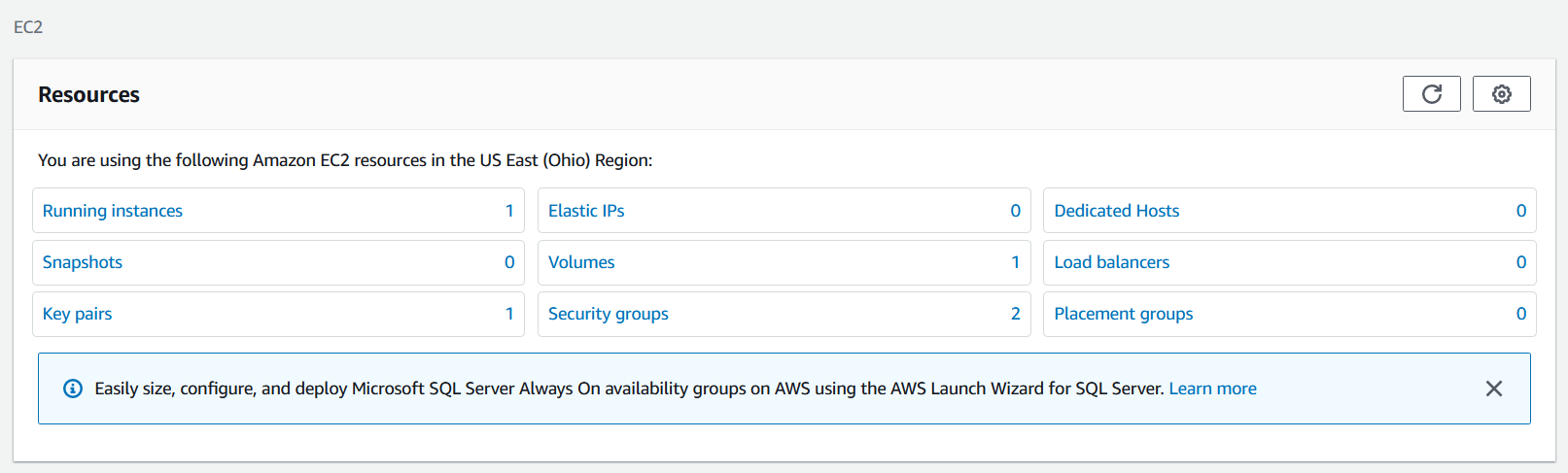Open the Load balancers link
Image resolution: width=1568 pixels, height=473 pixels.
point(1111,262)
